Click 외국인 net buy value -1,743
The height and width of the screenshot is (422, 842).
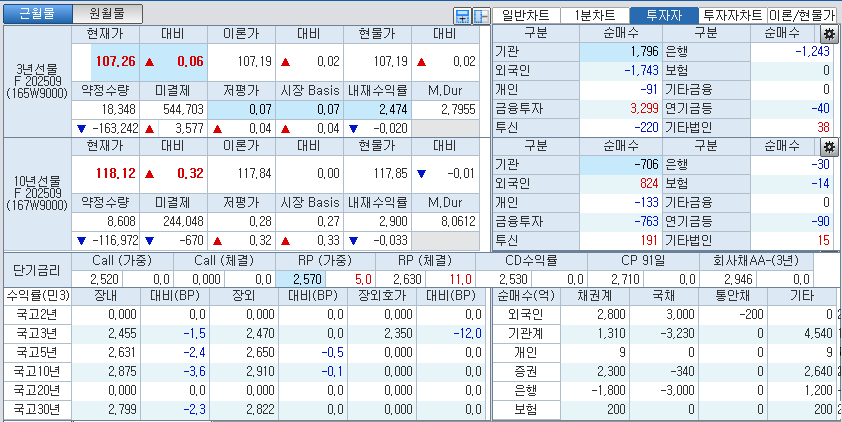[x=621, y=70]
